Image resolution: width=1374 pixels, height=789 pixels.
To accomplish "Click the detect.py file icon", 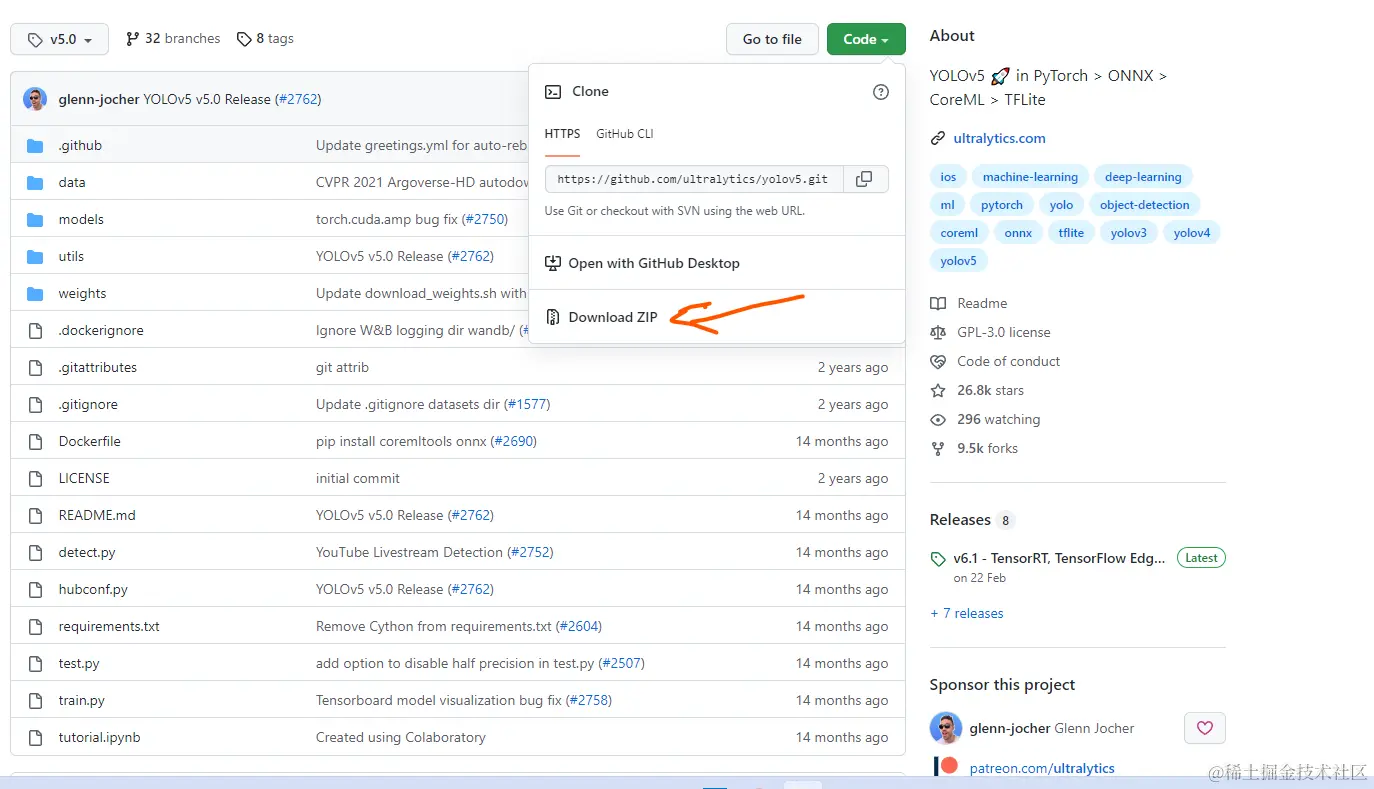I will (x=35, y=553).
